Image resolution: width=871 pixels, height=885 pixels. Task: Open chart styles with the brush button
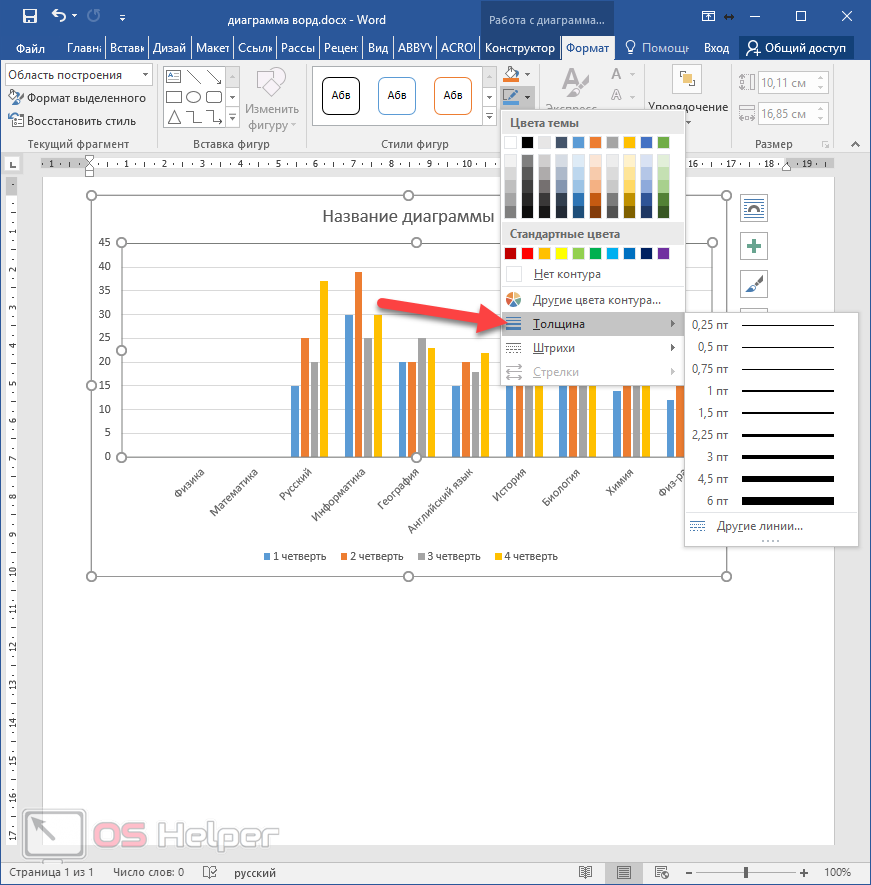(754, 284)
